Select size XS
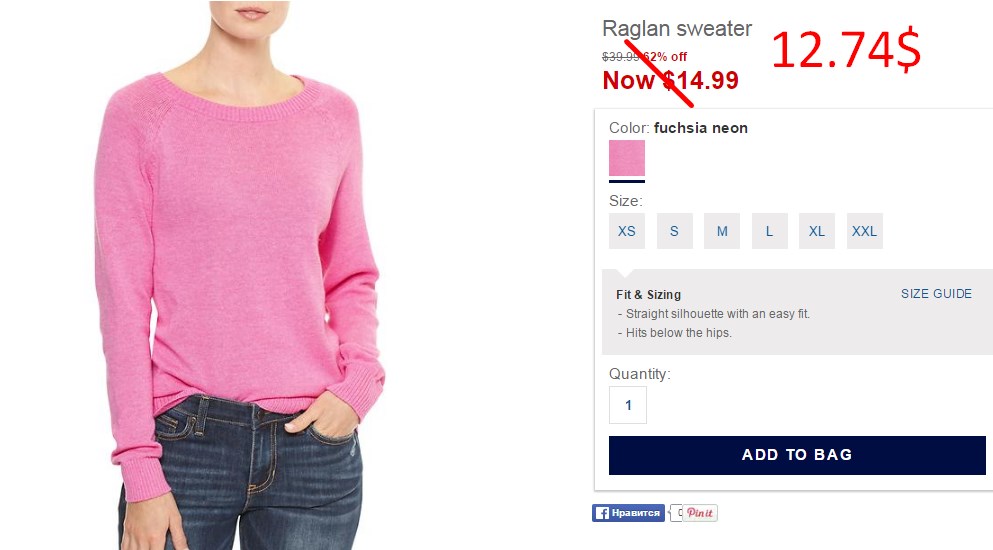Image resolution: width=993 pixels, height=550 pixels. [627, 231]
